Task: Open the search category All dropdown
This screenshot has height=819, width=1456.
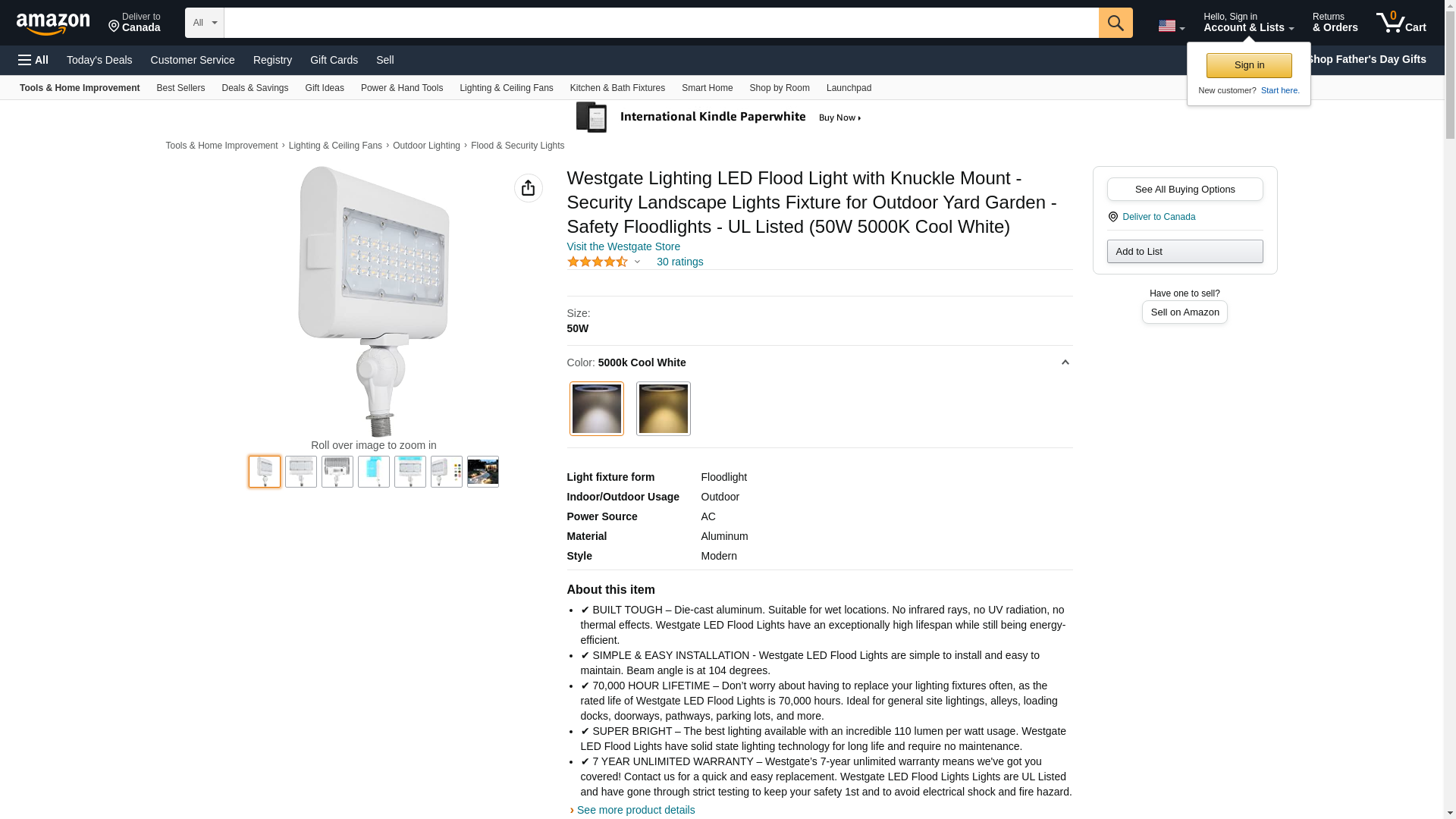Action: click(205, 23)
